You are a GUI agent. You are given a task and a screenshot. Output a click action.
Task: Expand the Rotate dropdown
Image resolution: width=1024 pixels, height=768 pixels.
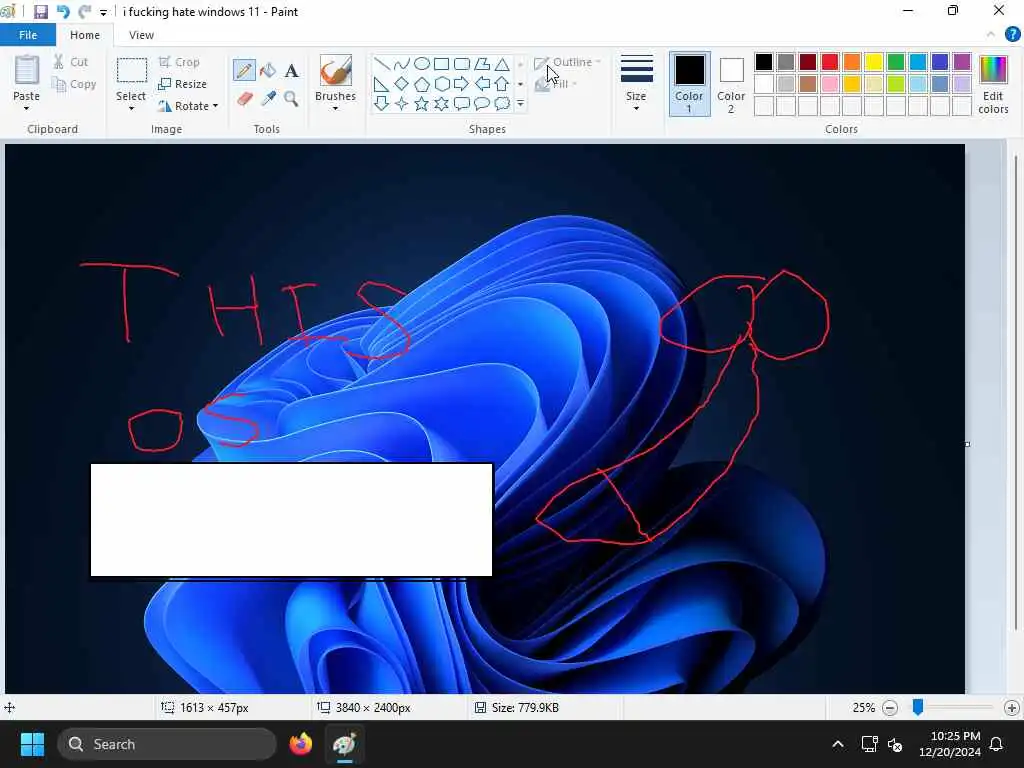coord(216,106)
